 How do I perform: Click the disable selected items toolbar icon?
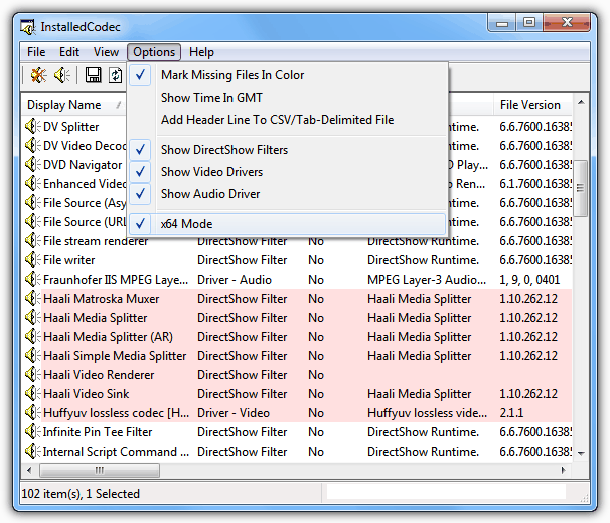click(x=39, y=75)
